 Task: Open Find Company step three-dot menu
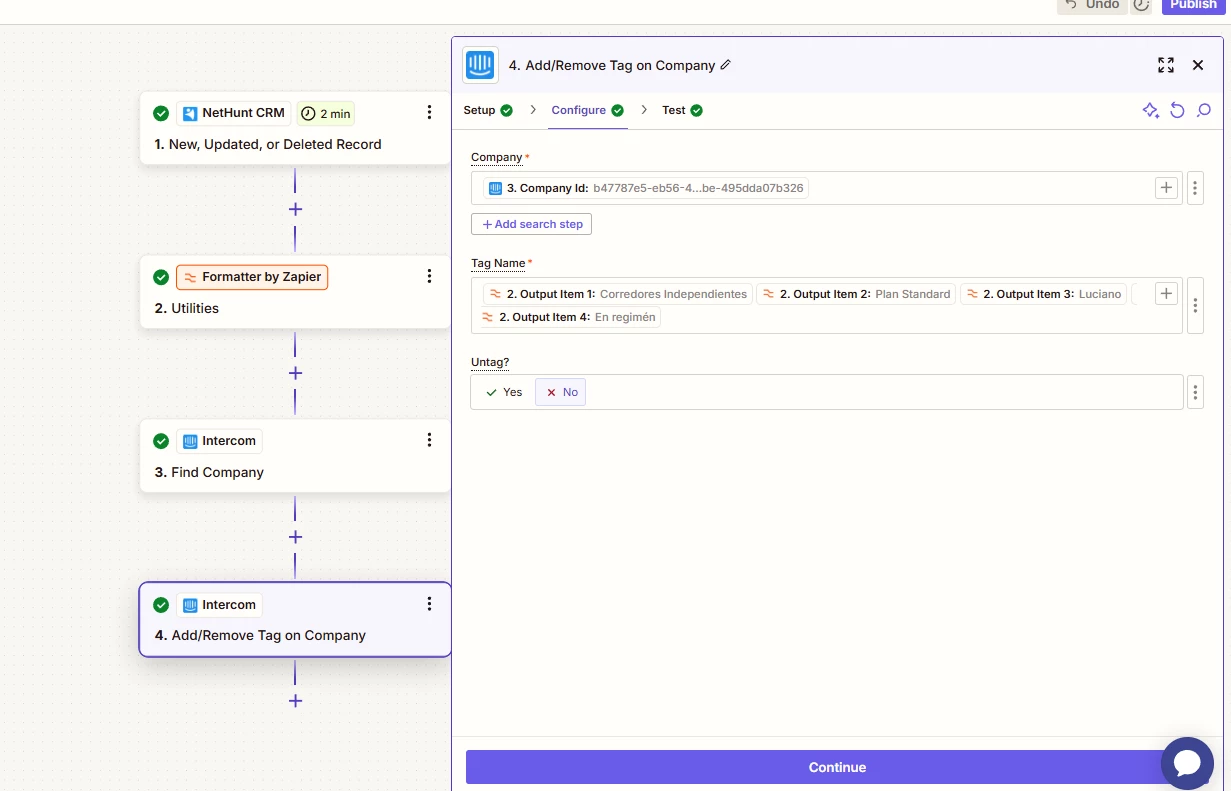click(429, 441)
